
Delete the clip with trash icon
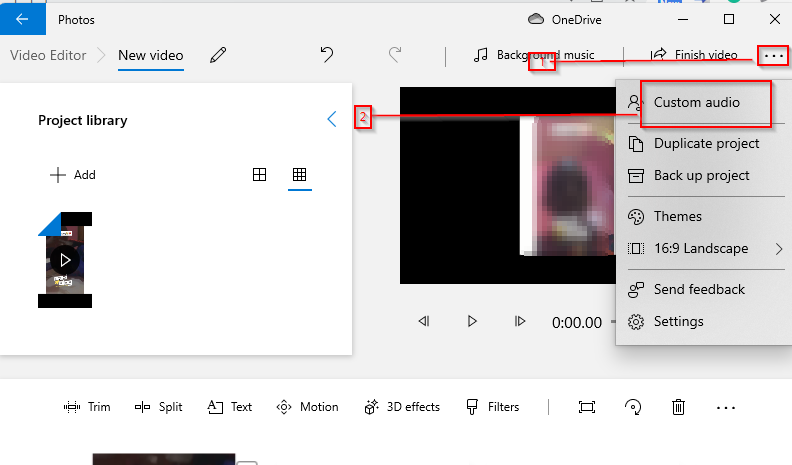678,407
